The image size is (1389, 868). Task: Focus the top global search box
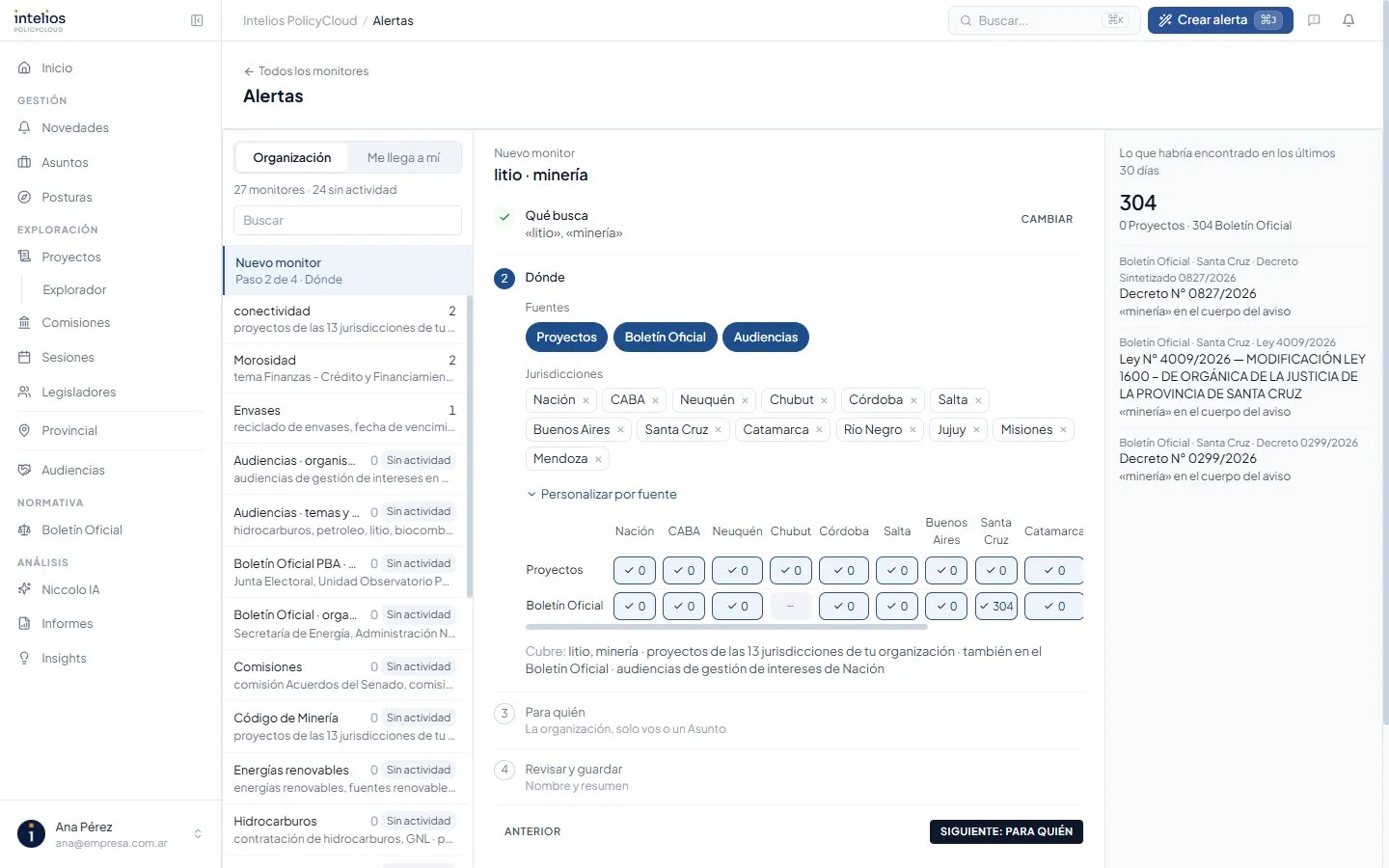coord(1045,20)
